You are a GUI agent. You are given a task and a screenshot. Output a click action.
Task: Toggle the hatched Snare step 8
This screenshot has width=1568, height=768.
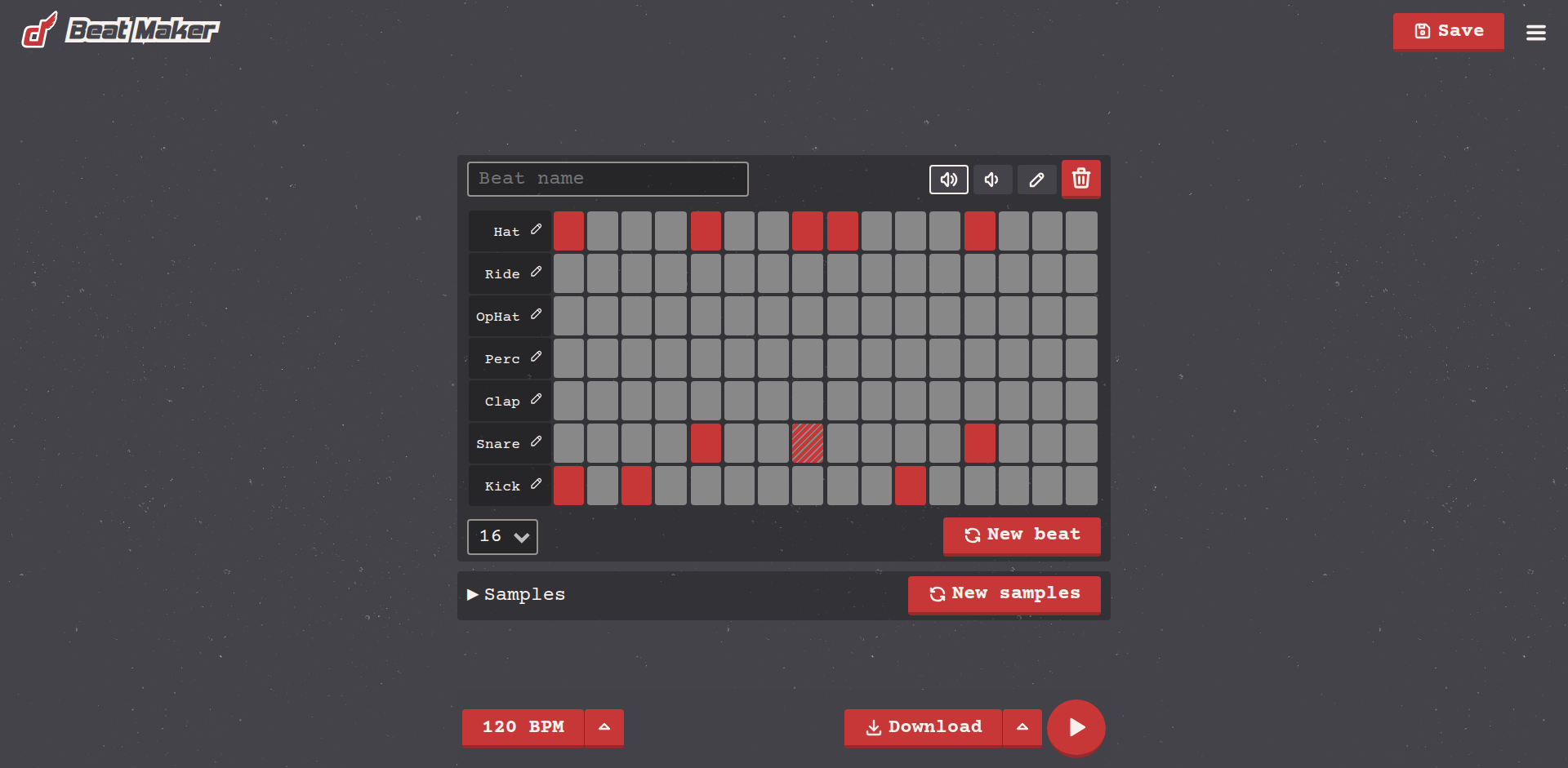click(808, 443)
